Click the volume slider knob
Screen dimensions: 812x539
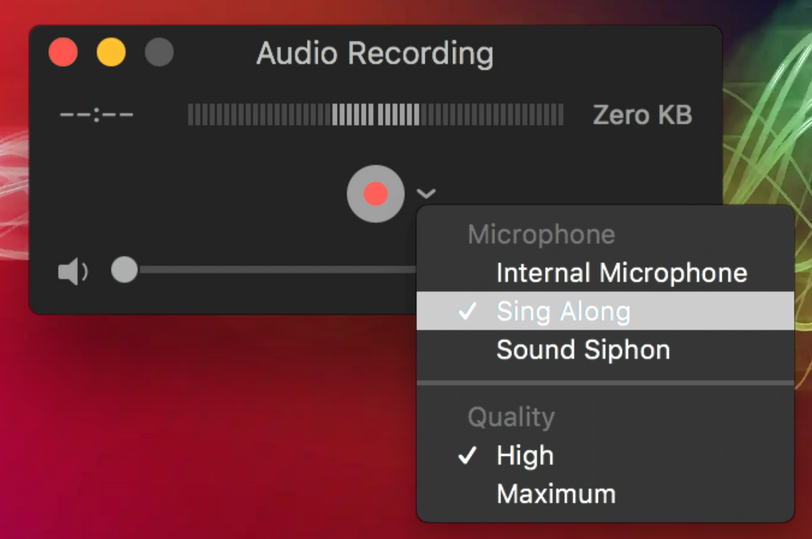(124, 270)
